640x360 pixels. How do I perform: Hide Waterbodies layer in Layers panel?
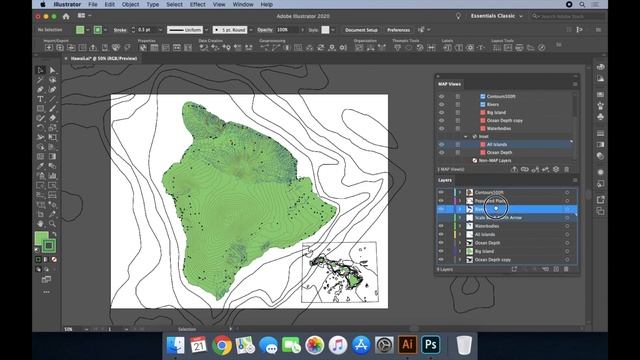[x=441, y=226]
